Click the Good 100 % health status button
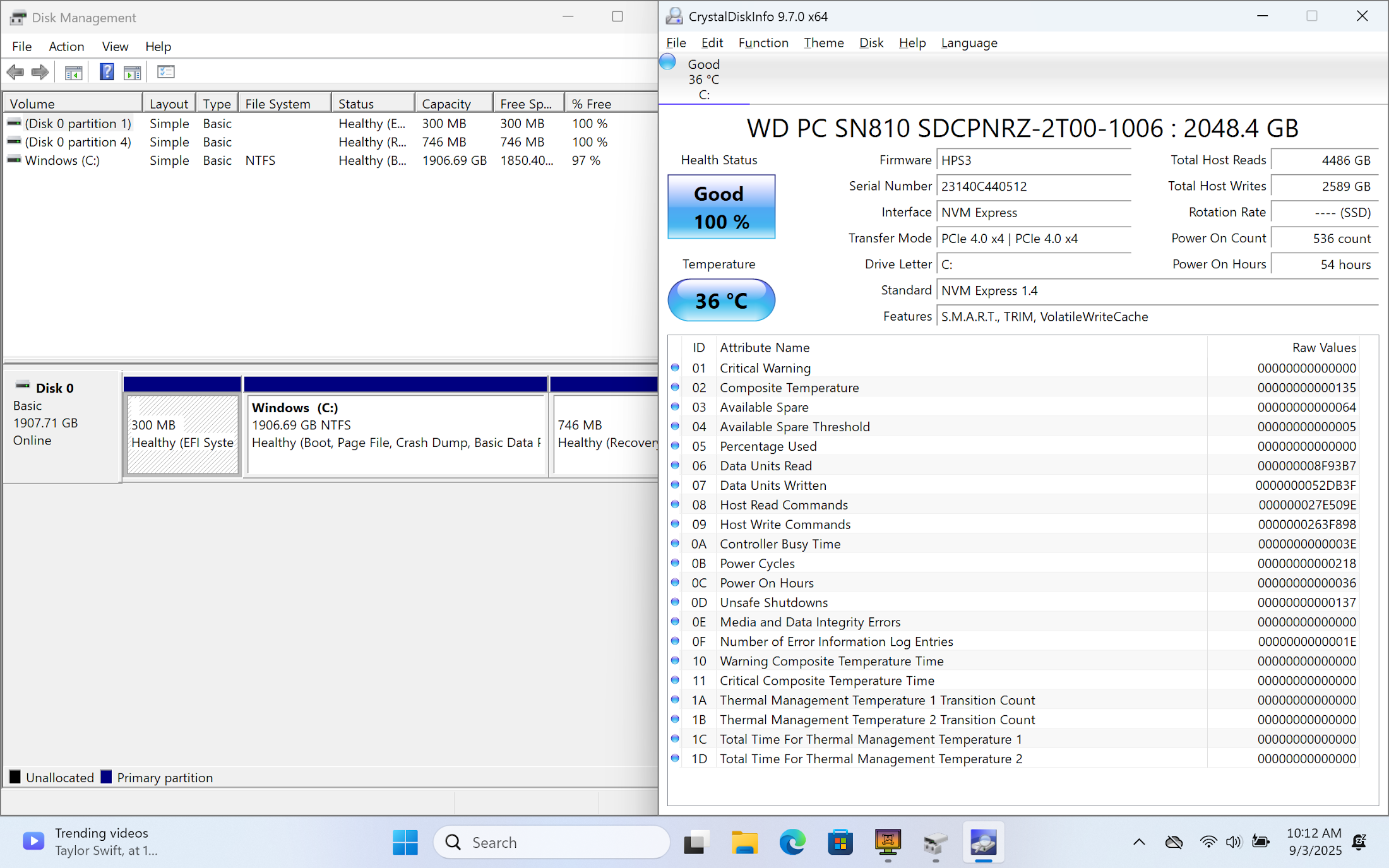The image size is (1389, 868). click(721, 206)
